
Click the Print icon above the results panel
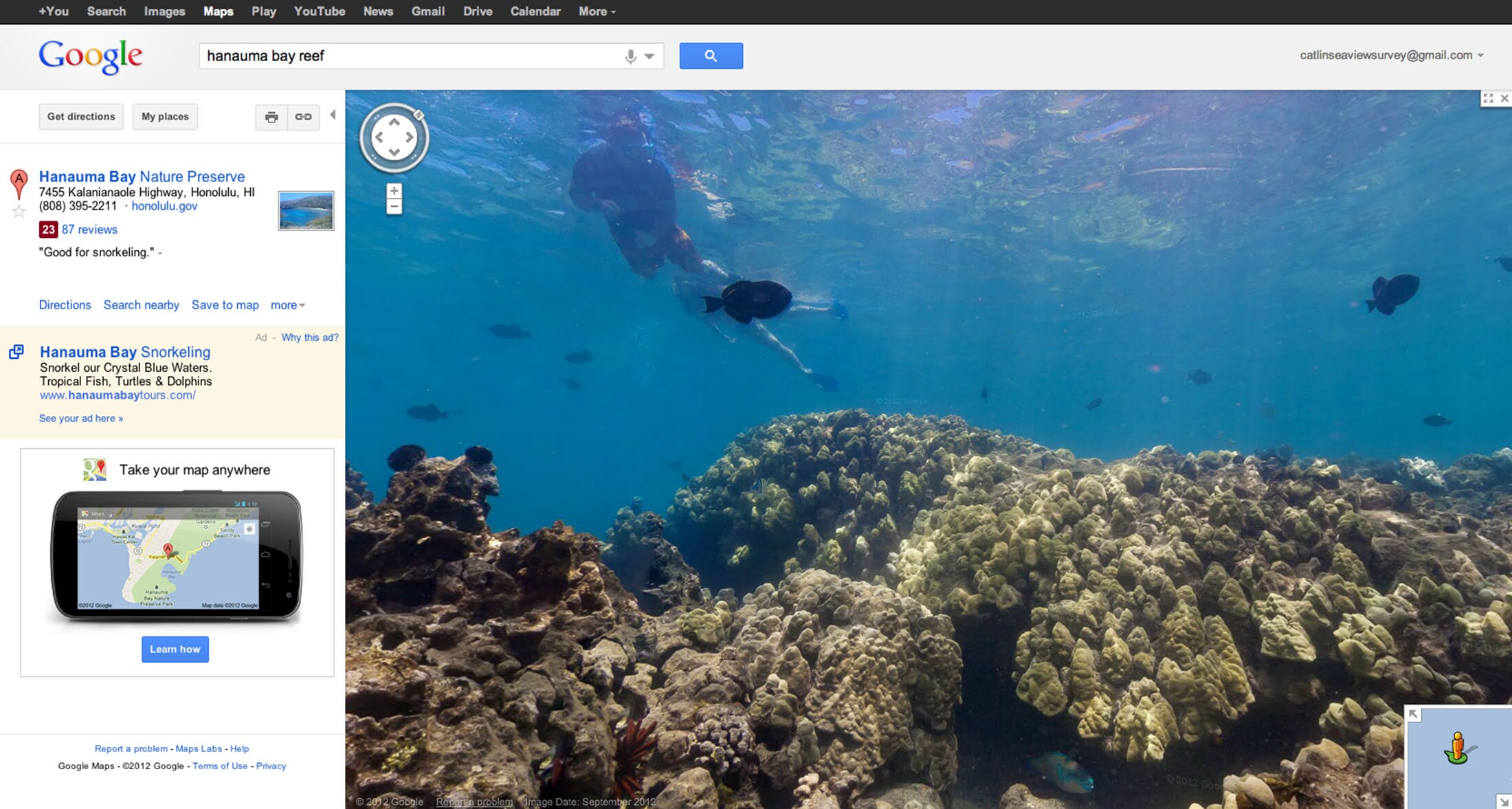coord(271,117)
